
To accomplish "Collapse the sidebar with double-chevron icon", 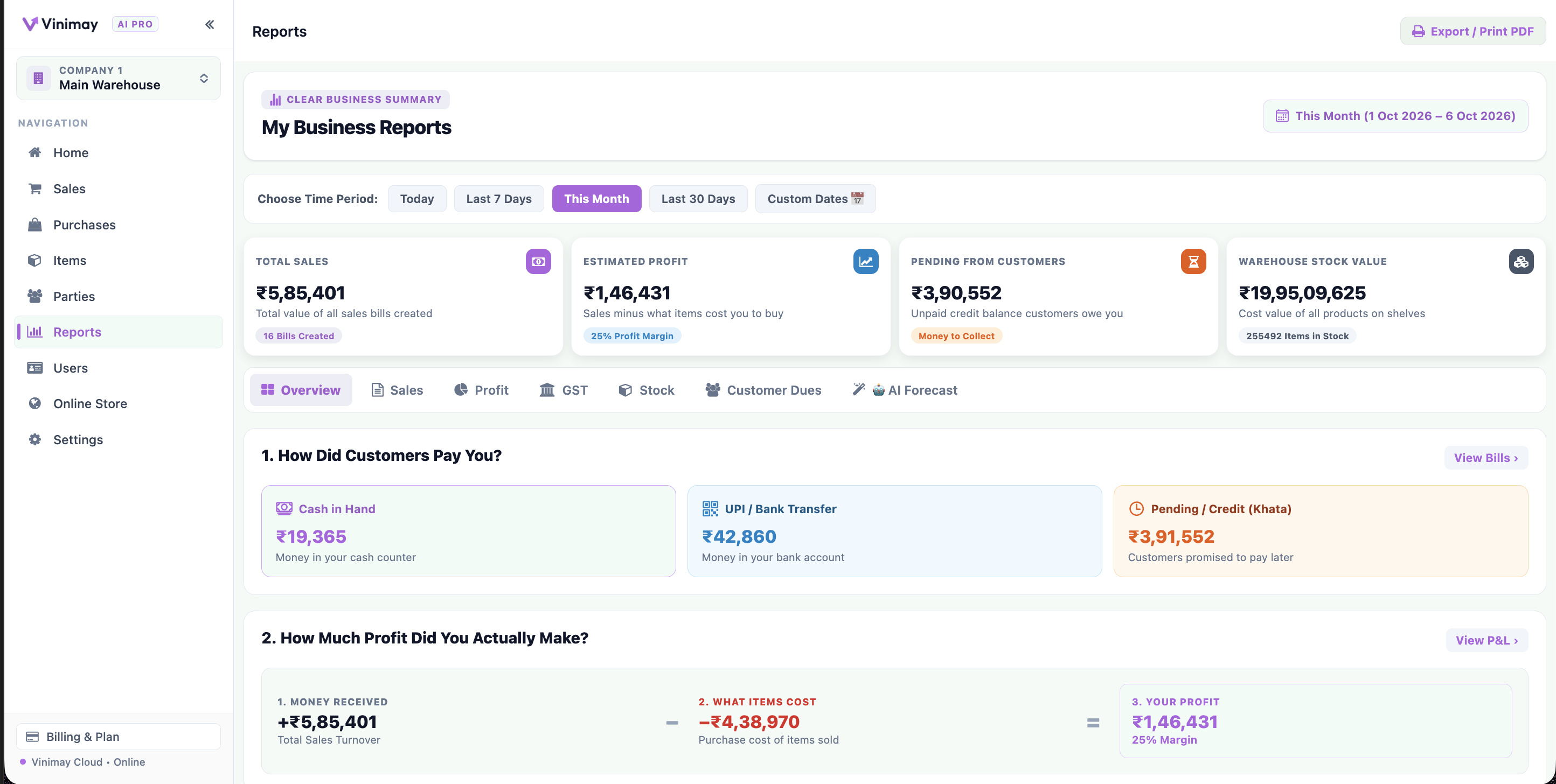I will [209, 24].
